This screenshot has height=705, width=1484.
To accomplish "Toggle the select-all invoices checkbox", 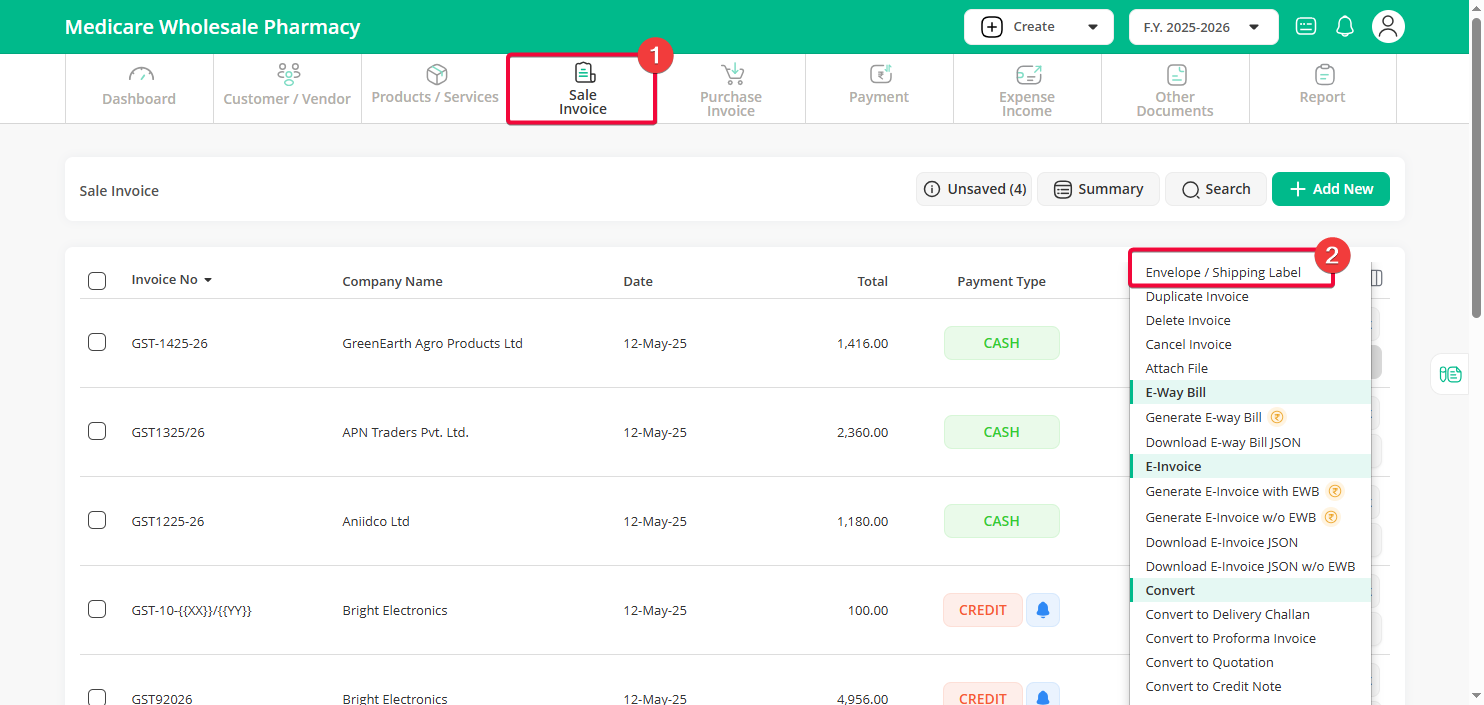I will coord(97,281).
